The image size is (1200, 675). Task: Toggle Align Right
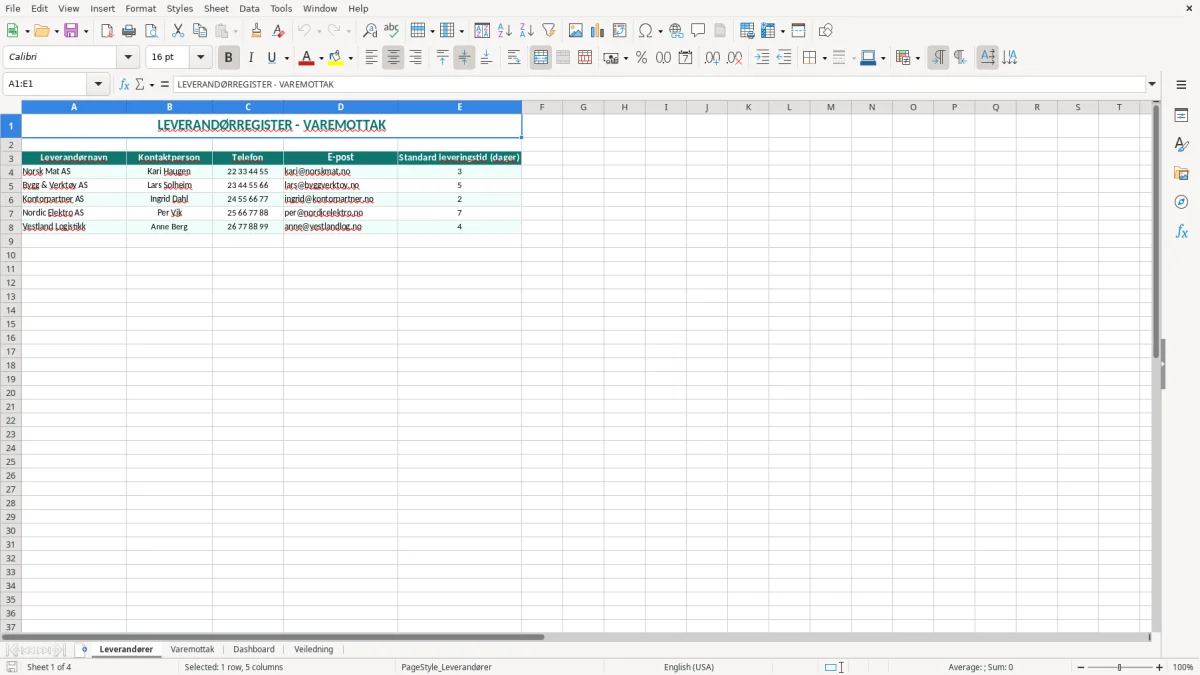click(415, 58)
